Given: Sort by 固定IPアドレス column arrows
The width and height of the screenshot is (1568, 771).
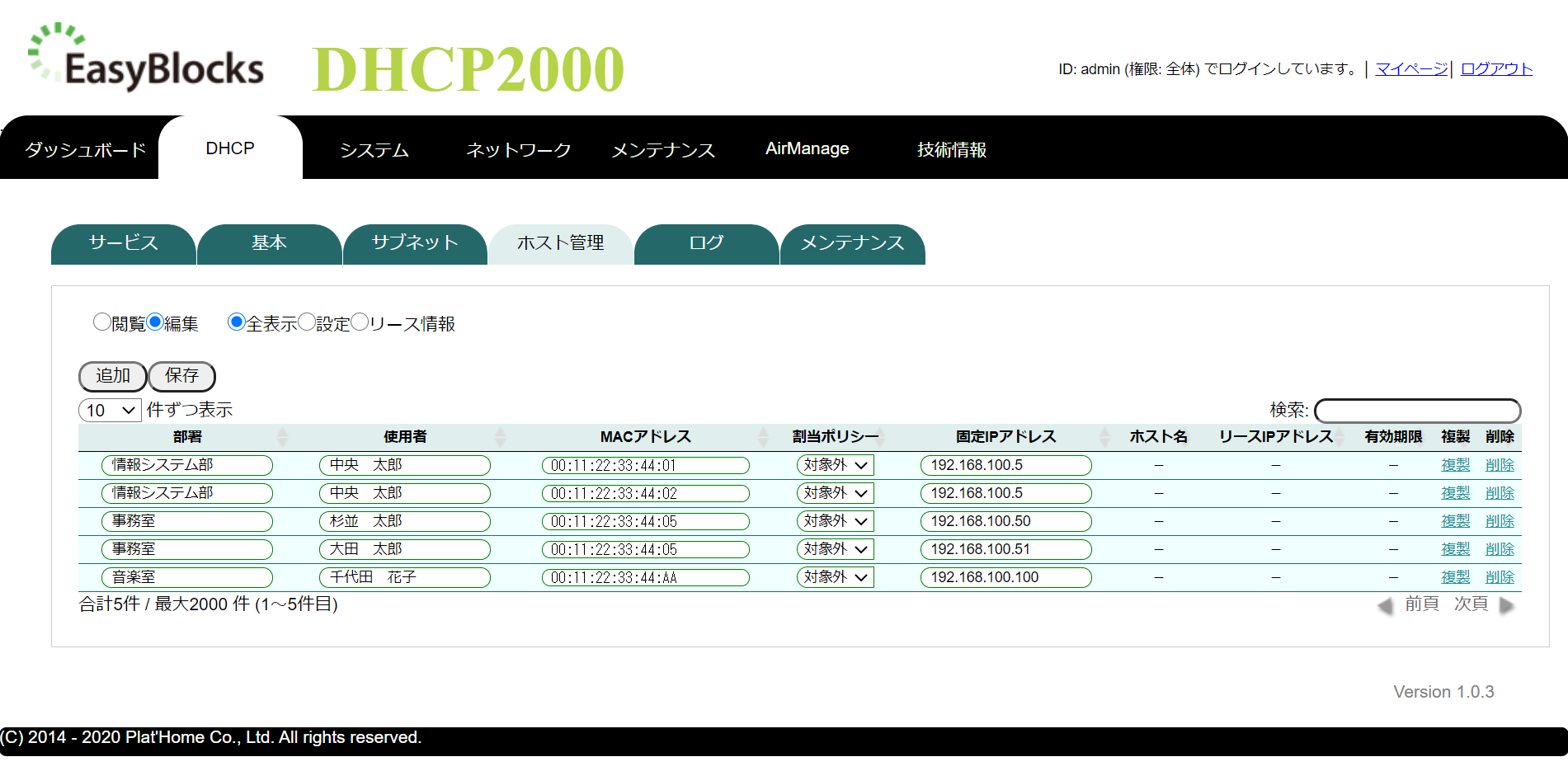Looking at the screenshot, I should coord(1104,437).
